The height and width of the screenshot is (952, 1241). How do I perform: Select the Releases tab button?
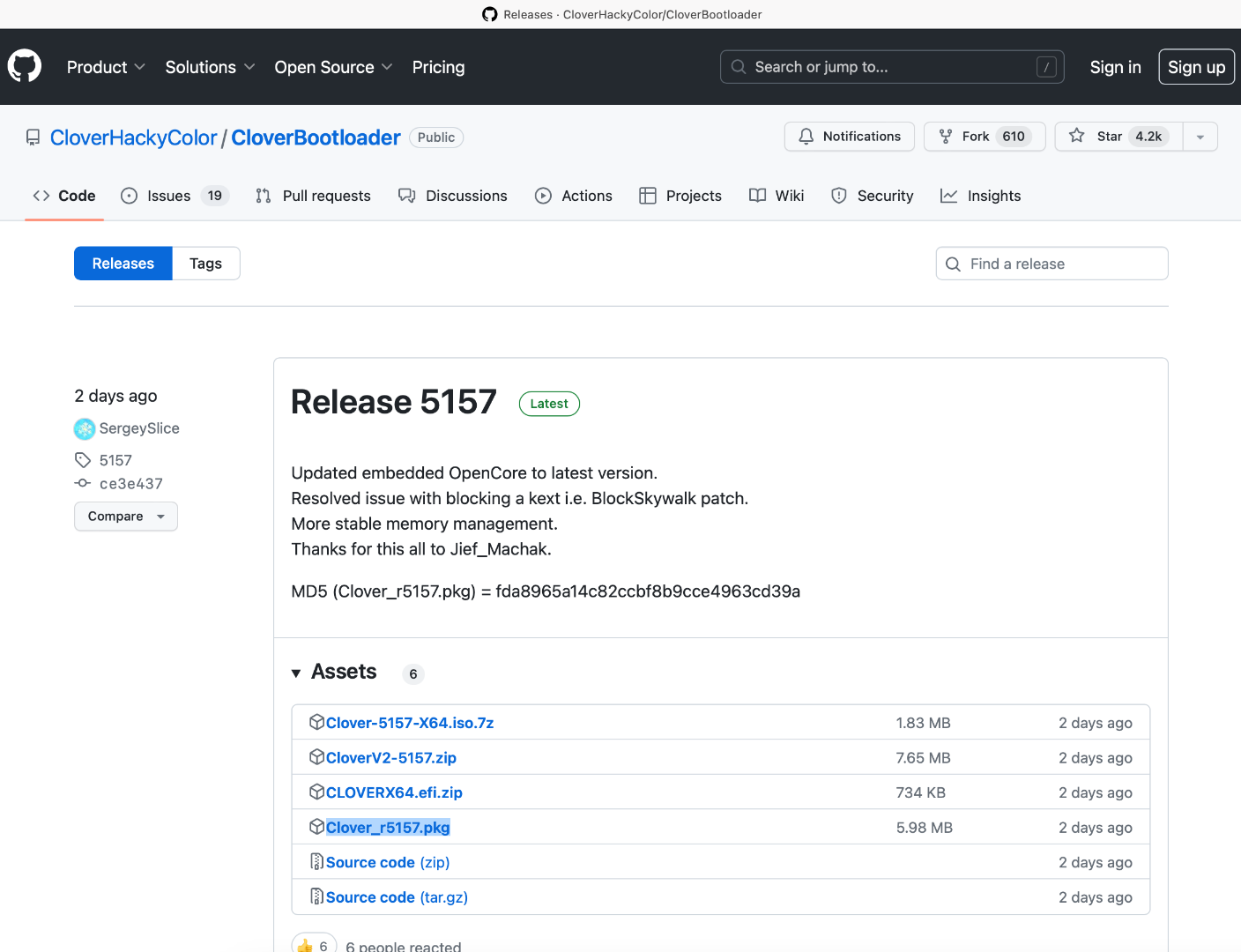123,264
